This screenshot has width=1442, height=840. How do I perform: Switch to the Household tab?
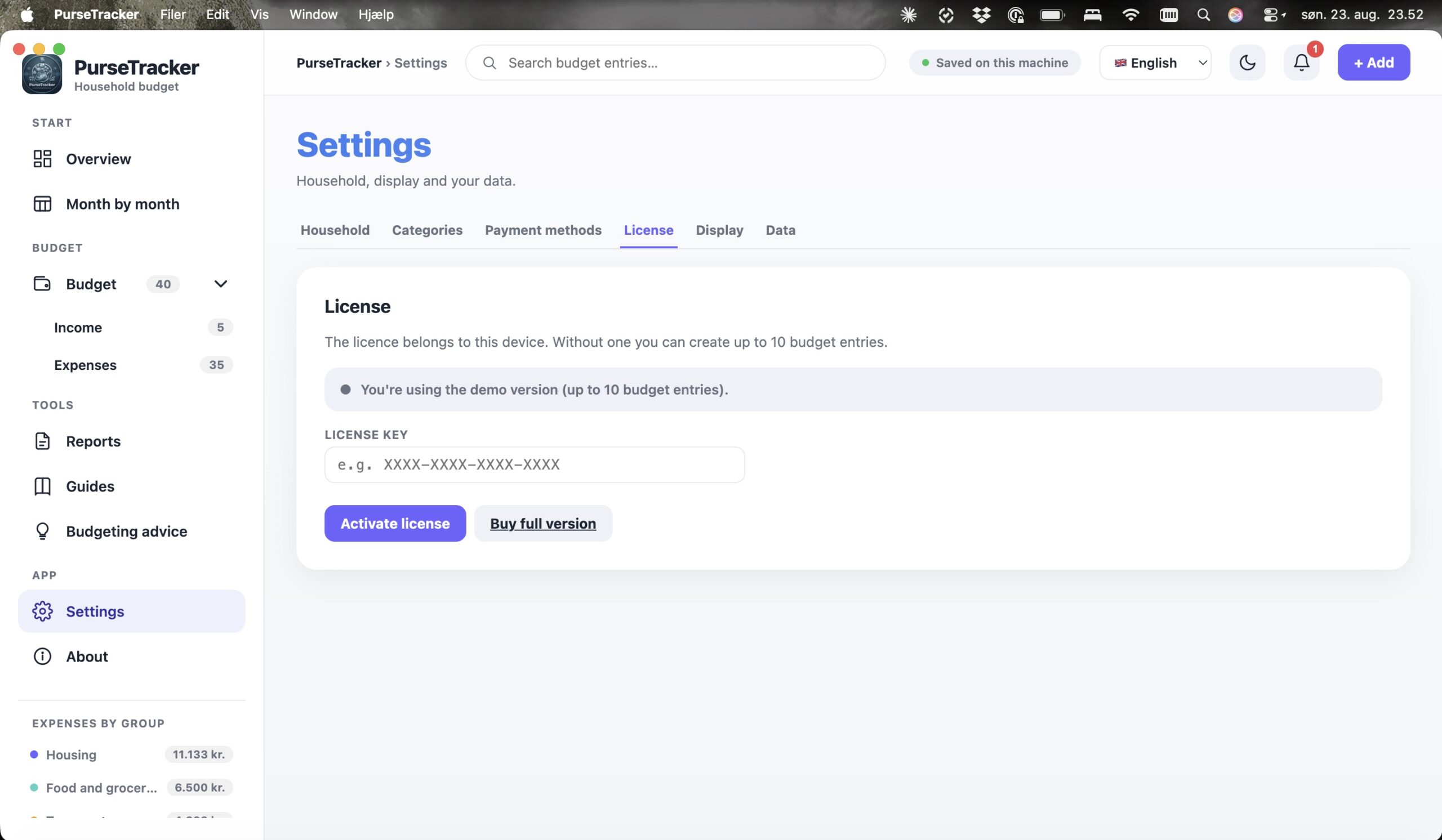[335, 230]
